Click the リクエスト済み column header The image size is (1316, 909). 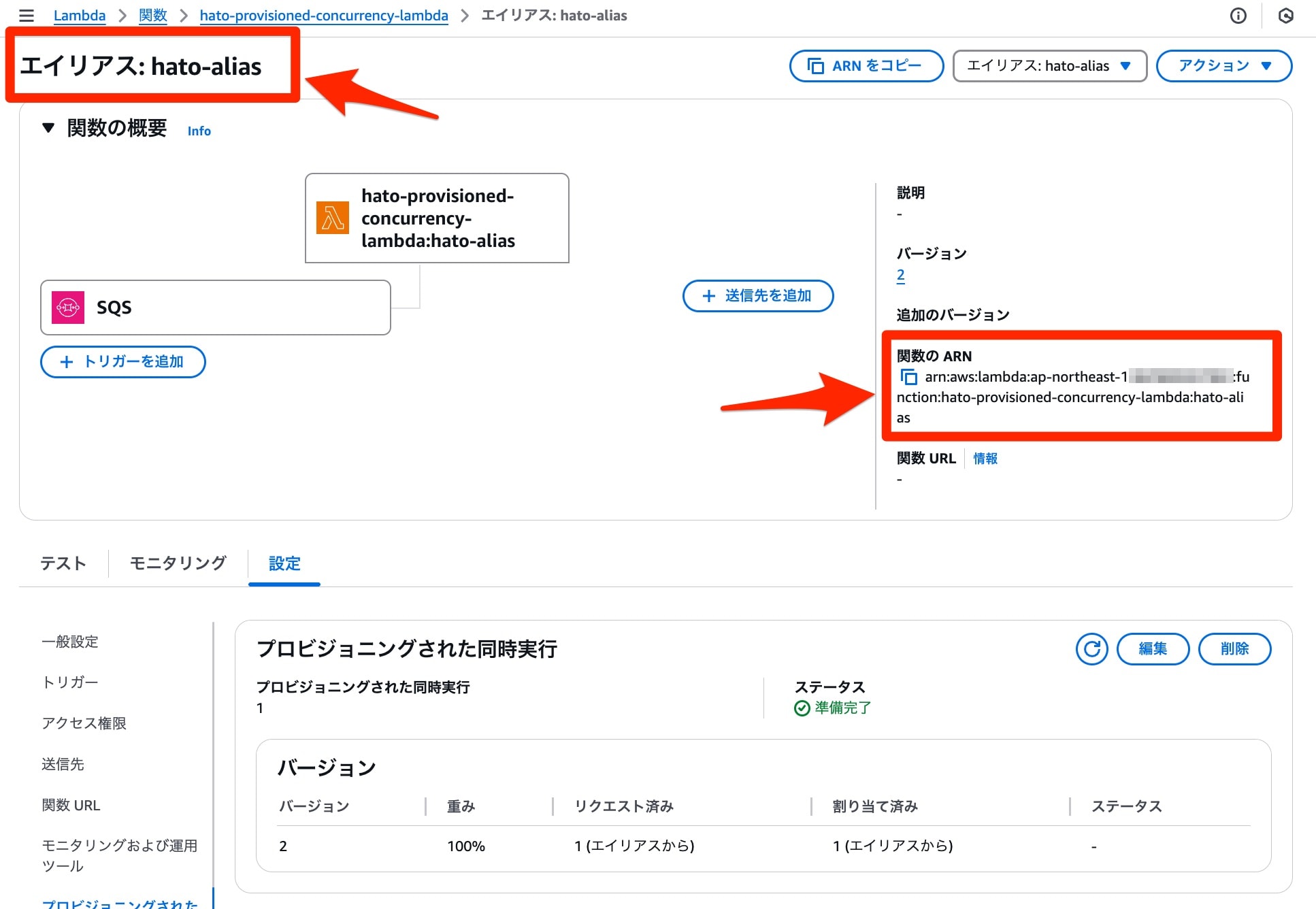point(624,806)
